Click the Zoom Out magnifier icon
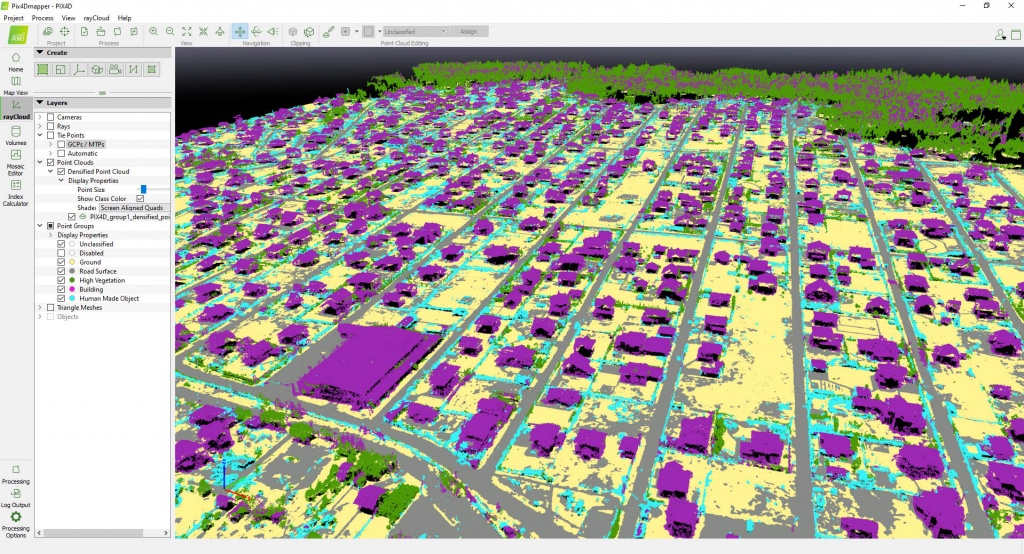 click(170, 32)
